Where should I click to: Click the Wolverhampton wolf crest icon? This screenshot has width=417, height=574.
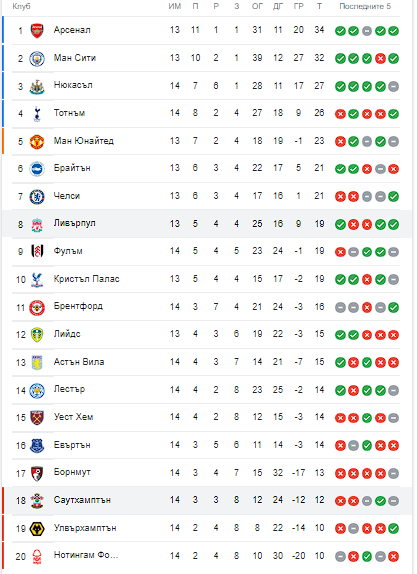coord(37,528)
